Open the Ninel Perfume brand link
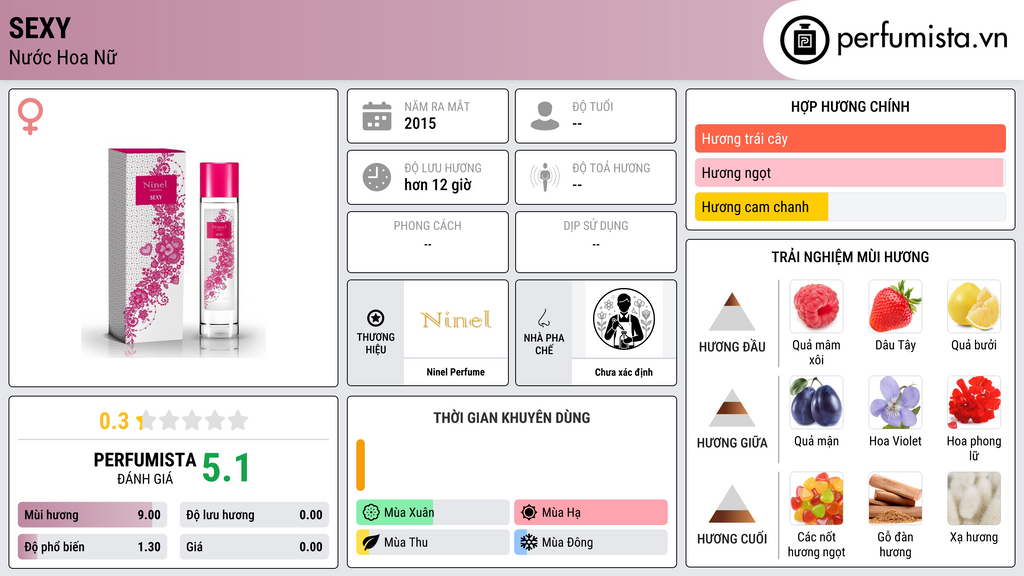Screen dimensions: 1024x576 pyautogui.click(x=456, y=372)
